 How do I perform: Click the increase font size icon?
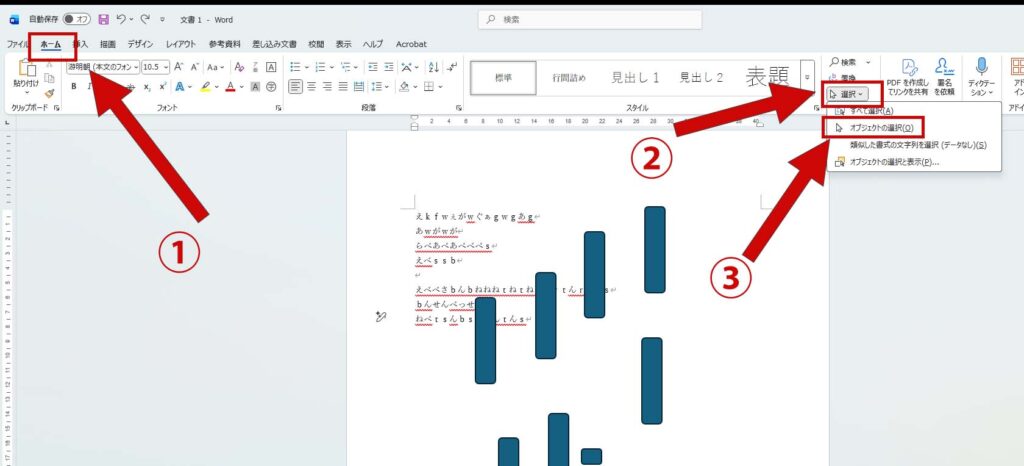[x=179, y=66]
